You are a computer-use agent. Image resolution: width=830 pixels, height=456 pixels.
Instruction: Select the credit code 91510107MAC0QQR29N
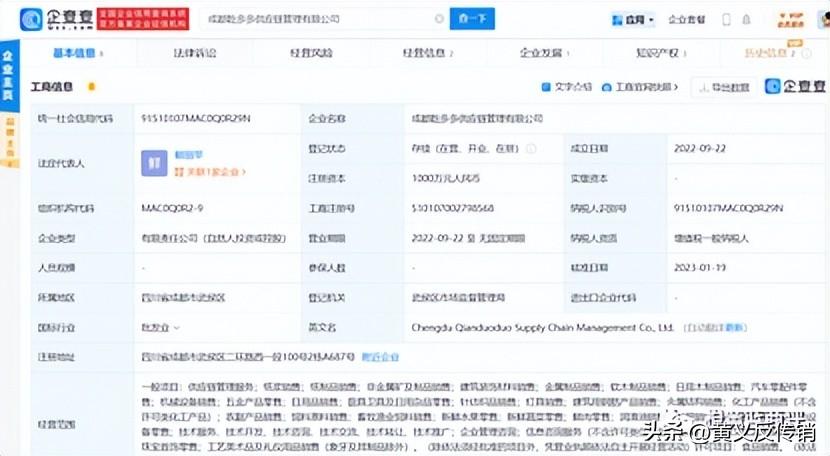click(195, 118)
